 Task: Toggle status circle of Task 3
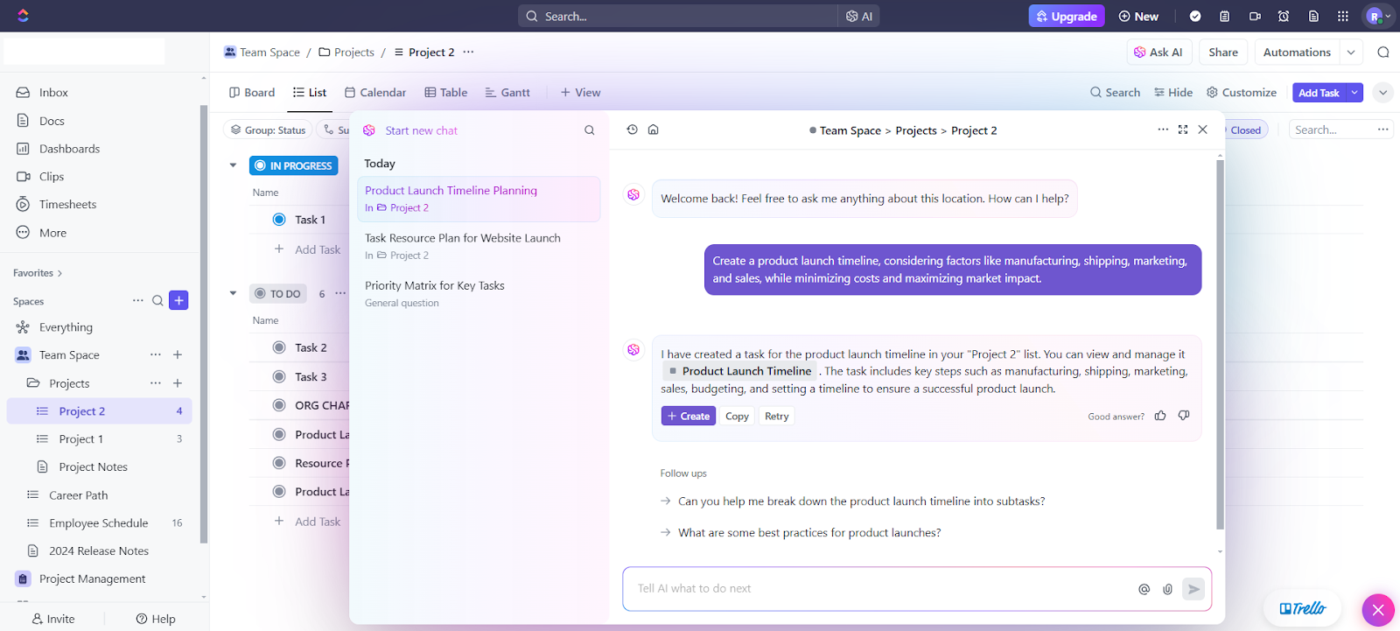pos(279,377)
